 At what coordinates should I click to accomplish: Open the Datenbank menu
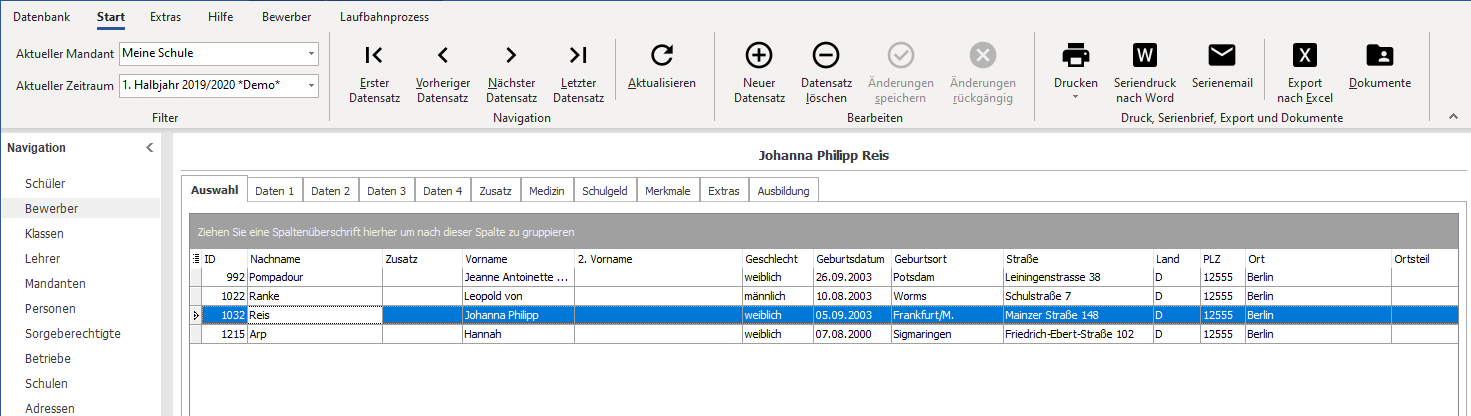point(42,17)
